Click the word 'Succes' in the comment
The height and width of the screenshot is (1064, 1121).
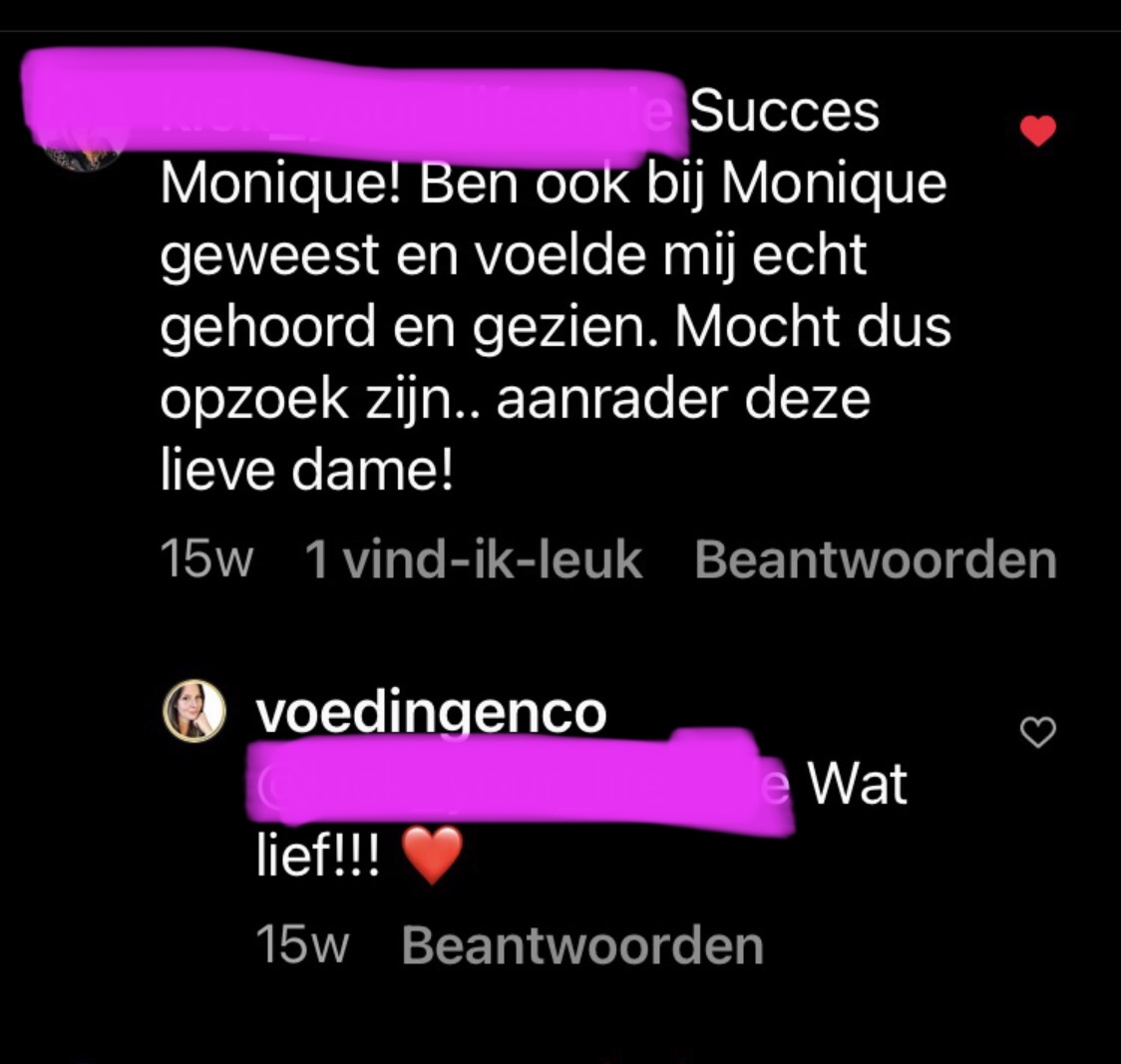[x=784, y=112]
